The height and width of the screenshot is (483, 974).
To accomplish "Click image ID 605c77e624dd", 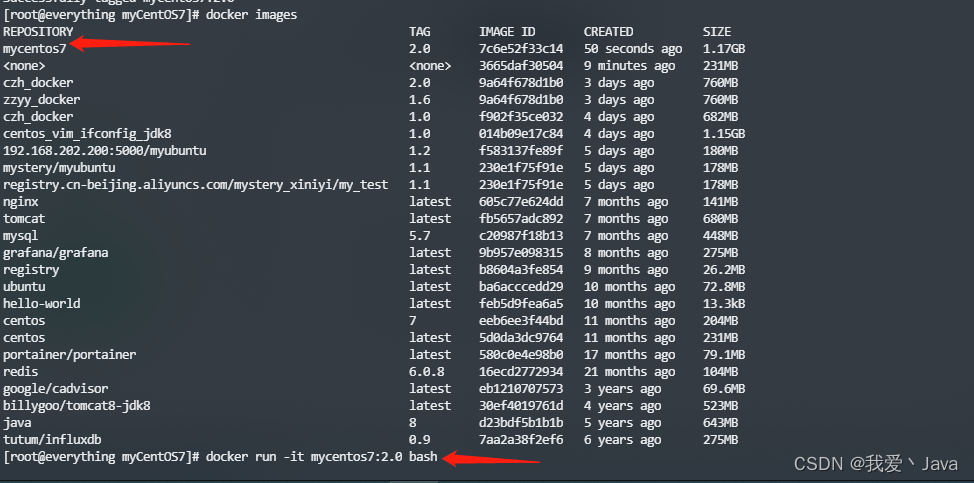I will [521, 201].
